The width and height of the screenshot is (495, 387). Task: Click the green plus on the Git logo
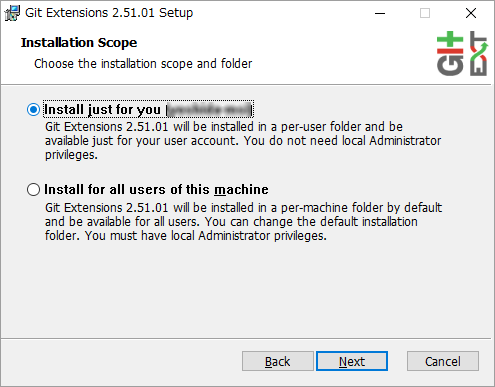point(450,39)
